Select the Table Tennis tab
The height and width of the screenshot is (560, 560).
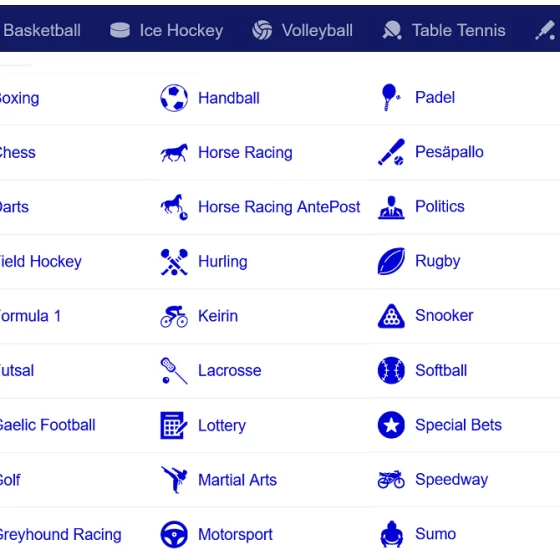(x=444, y=30)
